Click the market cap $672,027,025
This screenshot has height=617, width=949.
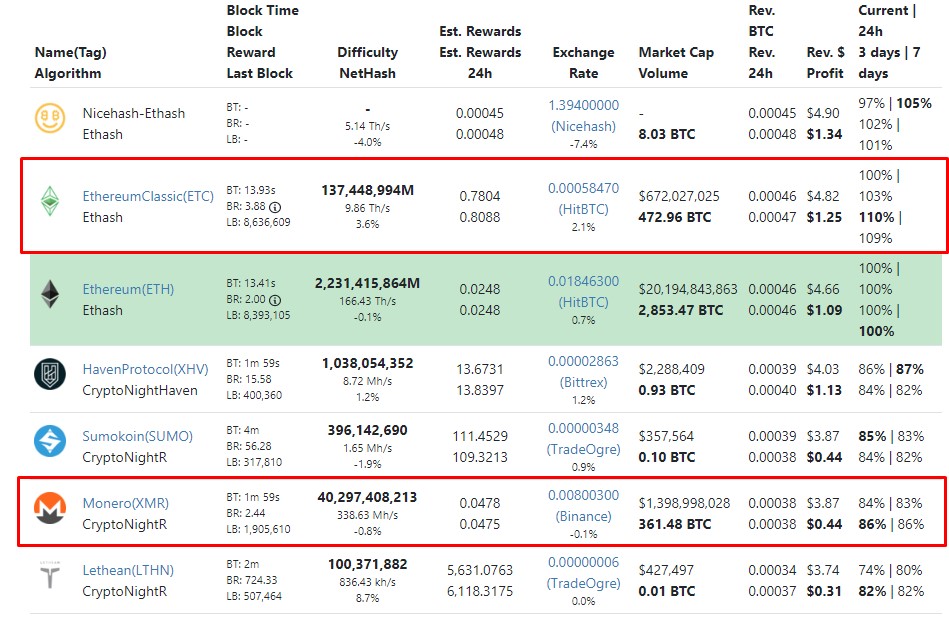point(679,196)
